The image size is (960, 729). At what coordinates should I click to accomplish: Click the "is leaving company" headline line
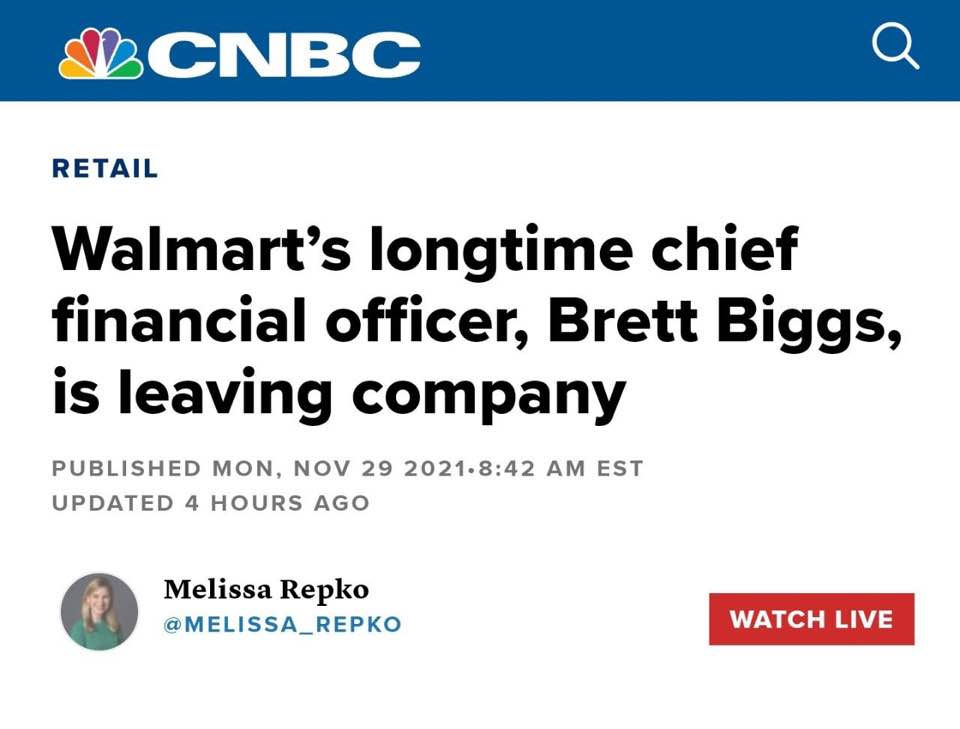[338, 393]
